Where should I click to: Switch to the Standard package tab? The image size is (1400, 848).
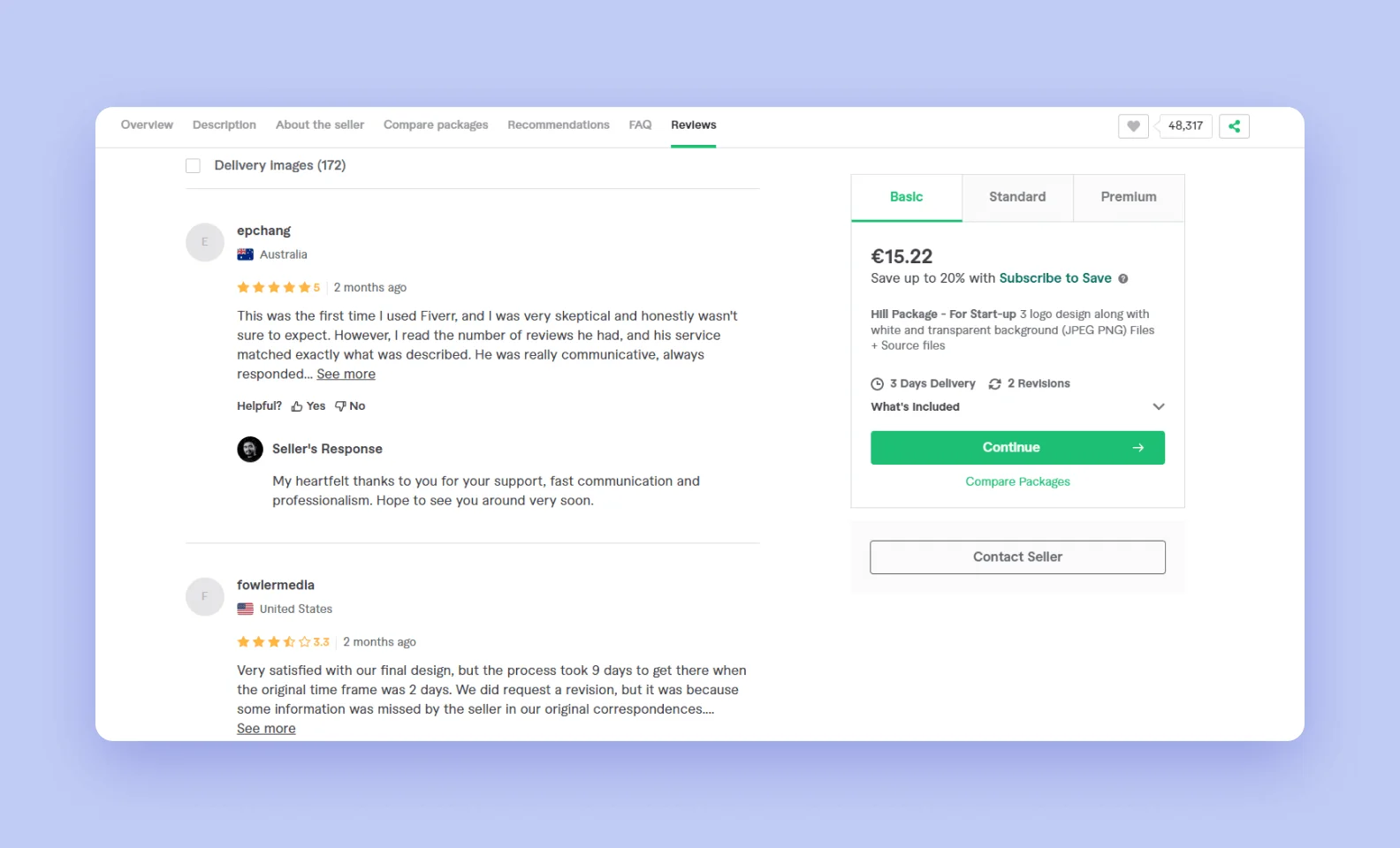1017,197
